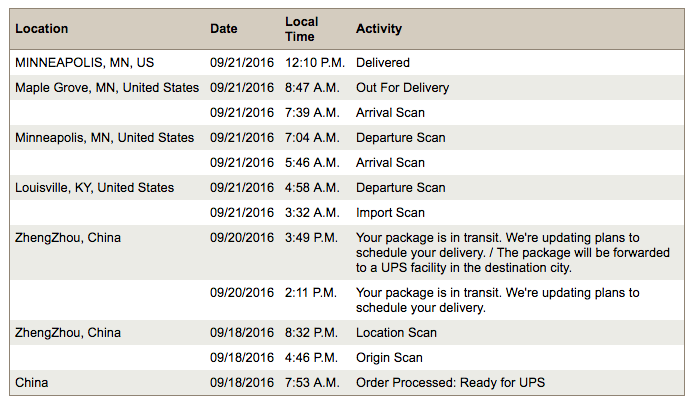Viewport: 693px width, 401px height.
Task: Click the 2:11 P.M. time cell
Action: click(x=311, y=293)
